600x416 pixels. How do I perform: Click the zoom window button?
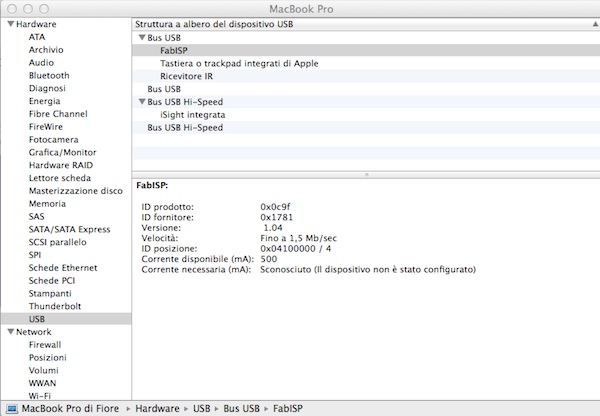coord(44,9)
